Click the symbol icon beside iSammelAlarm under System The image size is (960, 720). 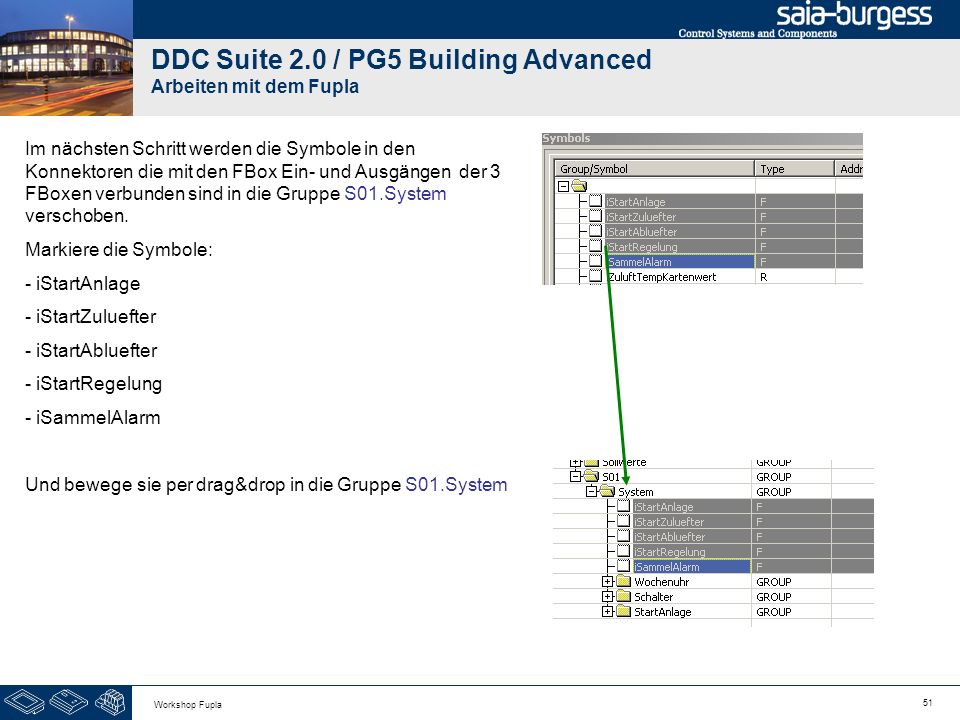623,566
